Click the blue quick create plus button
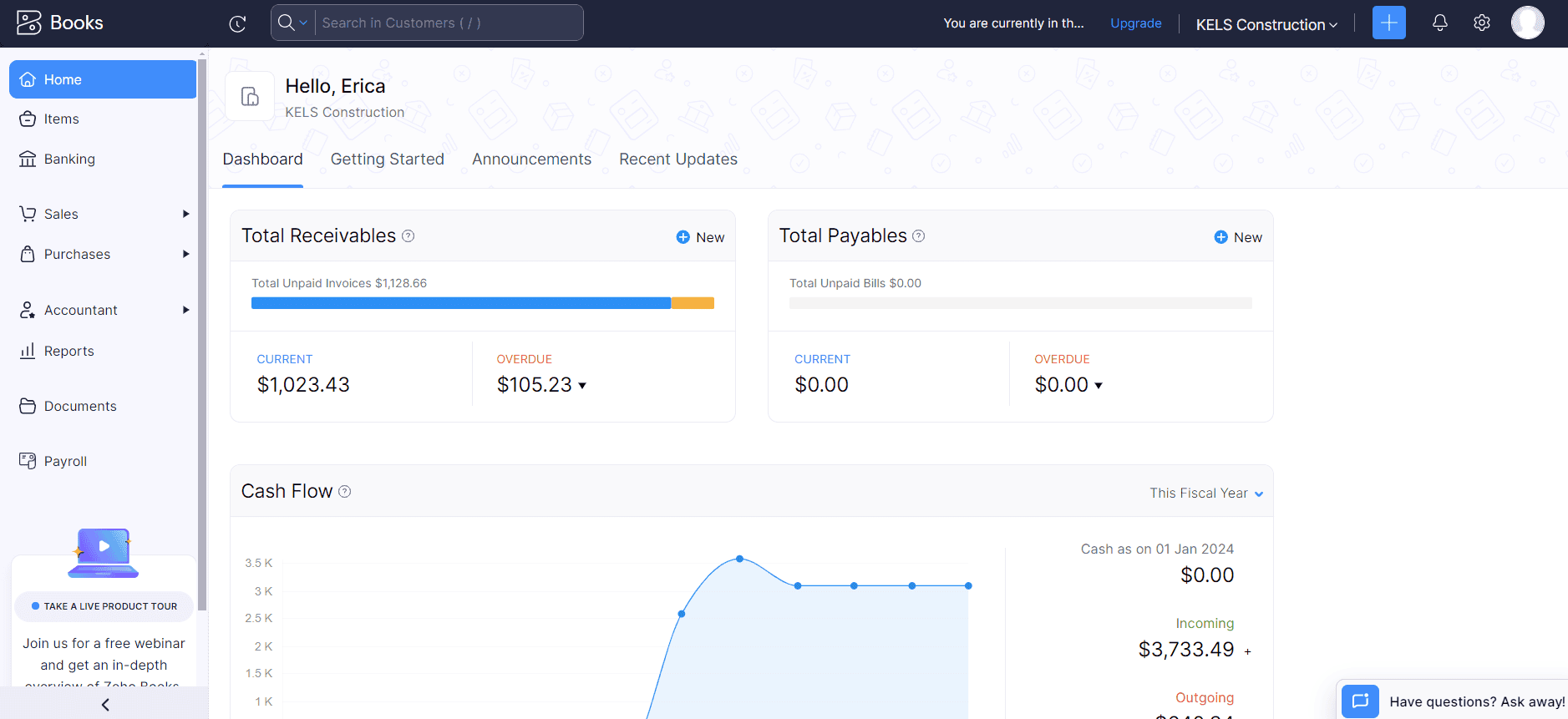 (1388, 23)
